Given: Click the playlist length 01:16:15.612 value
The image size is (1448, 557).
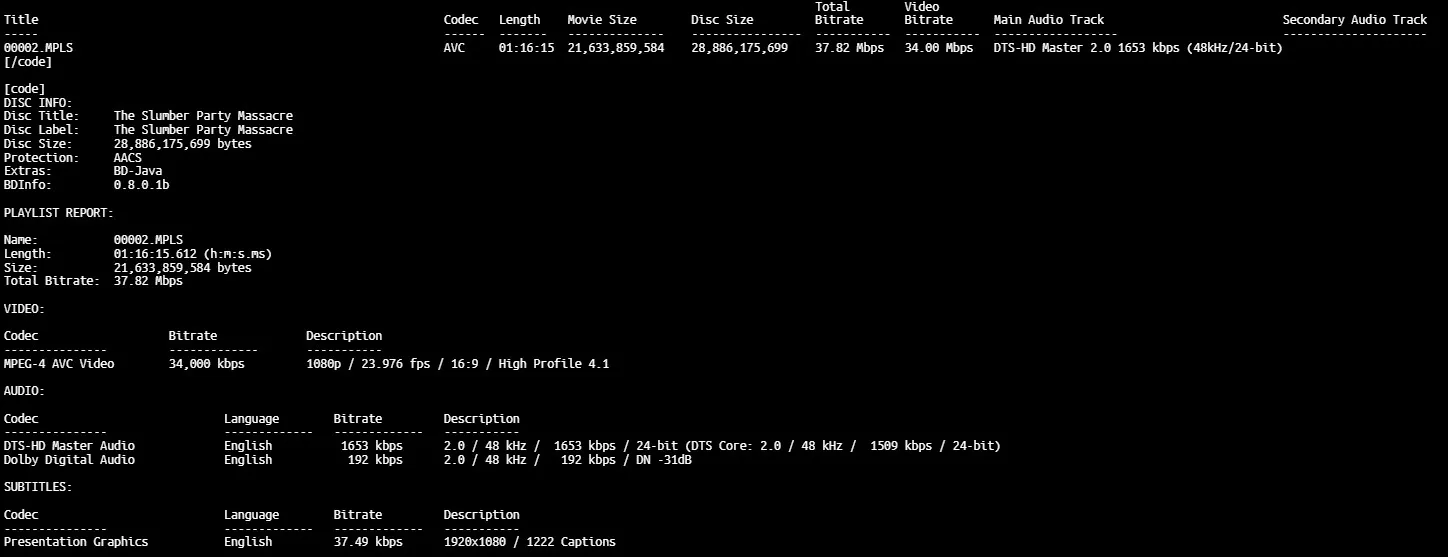Looking at the screenshot, I should pos(193,254).
